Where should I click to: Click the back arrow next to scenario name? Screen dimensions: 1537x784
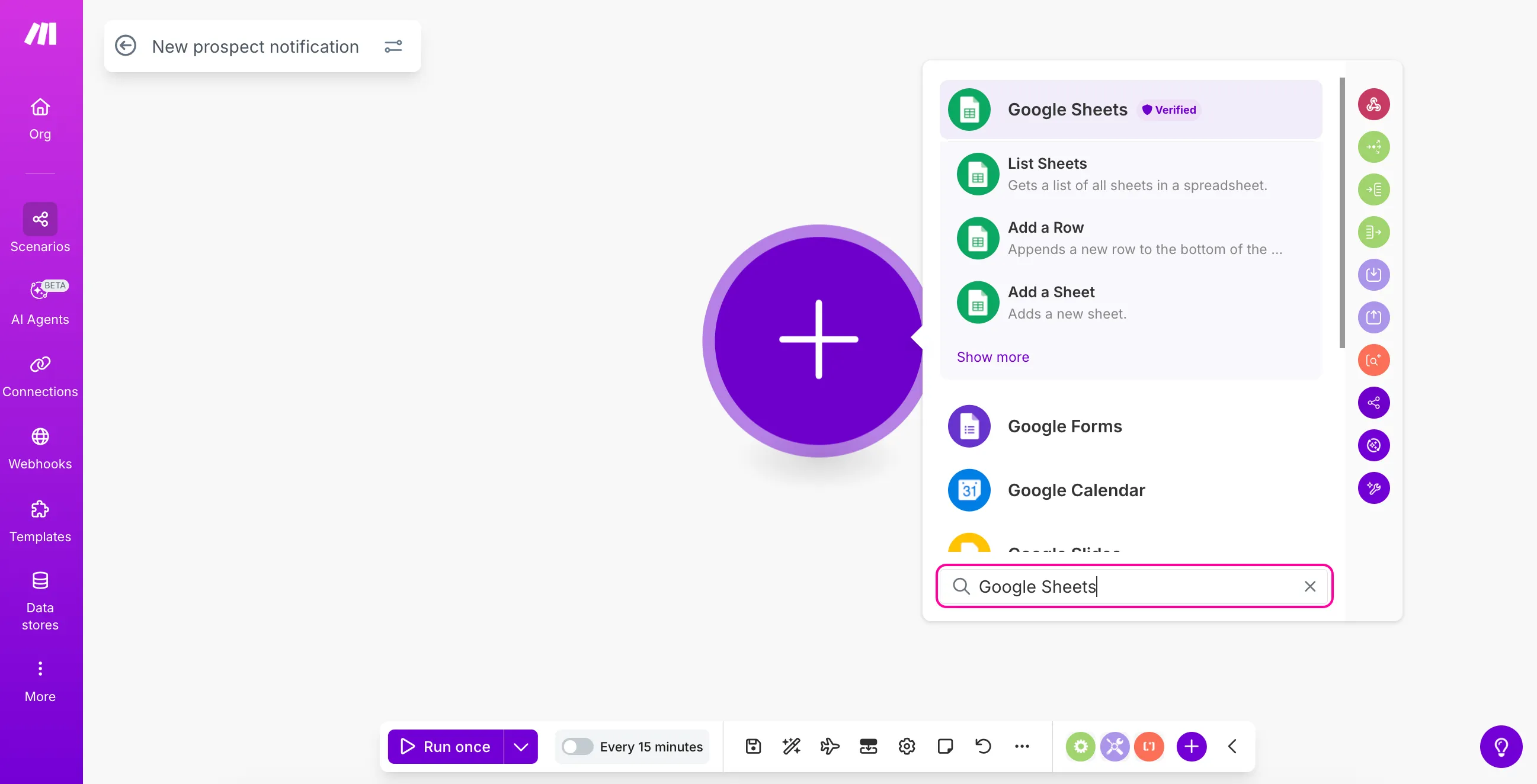click(125, 46)
